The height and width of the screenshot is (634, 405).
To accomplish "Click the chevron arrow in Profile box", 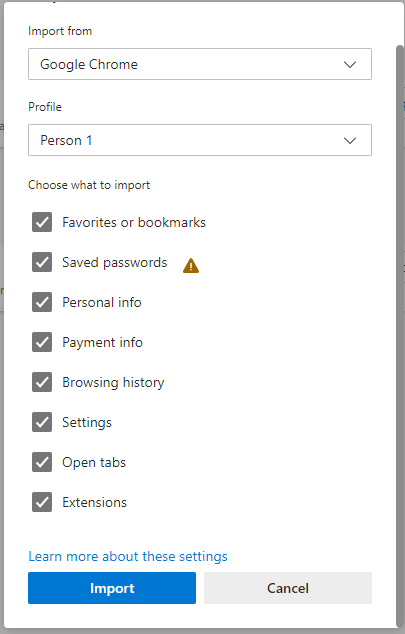I will pos(350,140).
